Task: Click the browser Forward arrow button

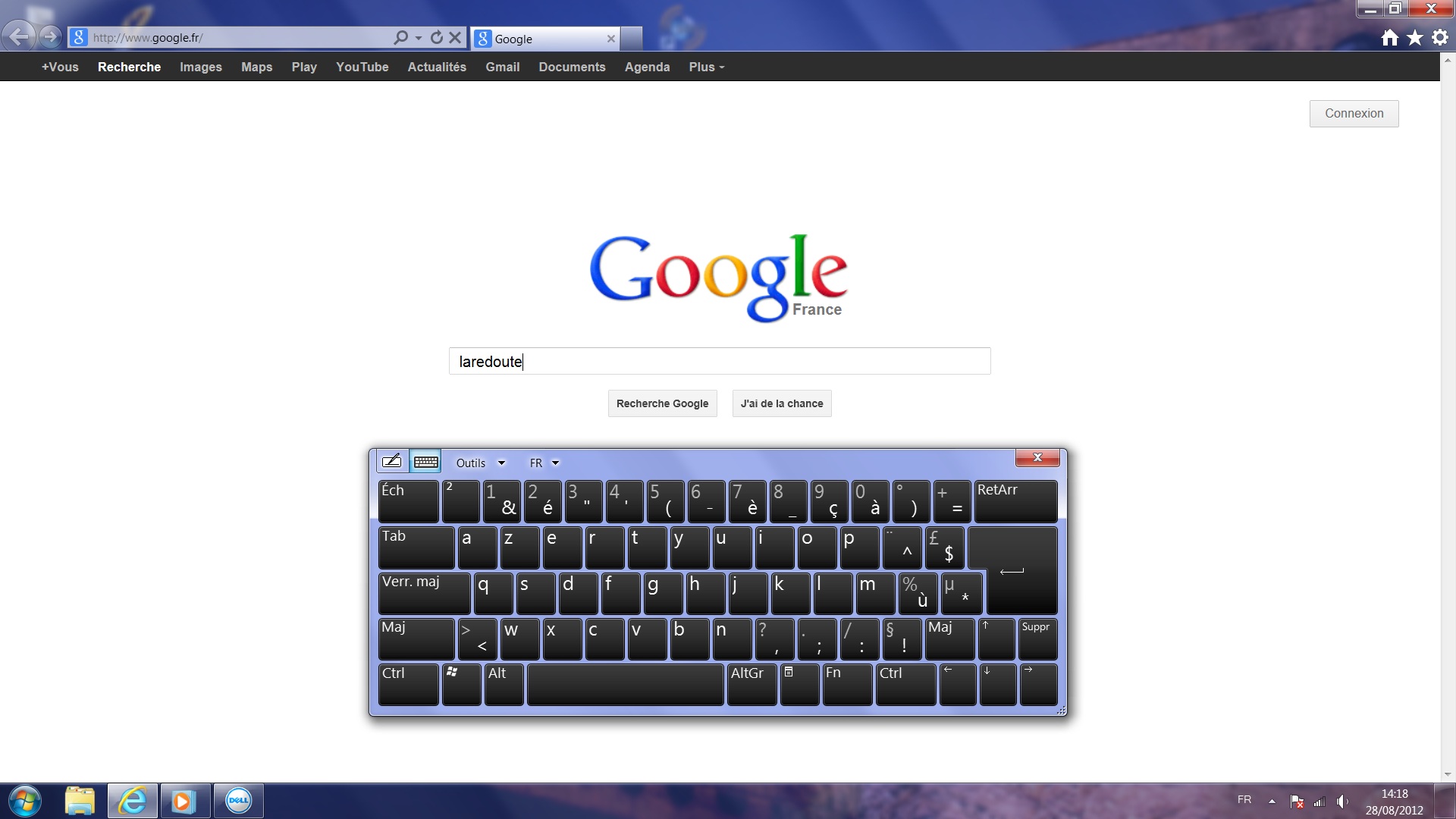Action: 49,36
